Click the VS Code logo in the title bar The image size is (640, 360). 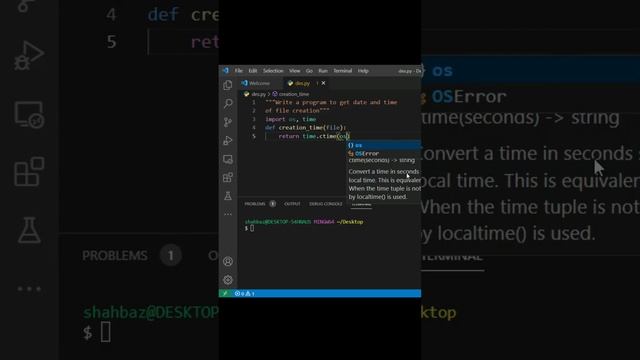pyautogui.click(x=226, y=71)
